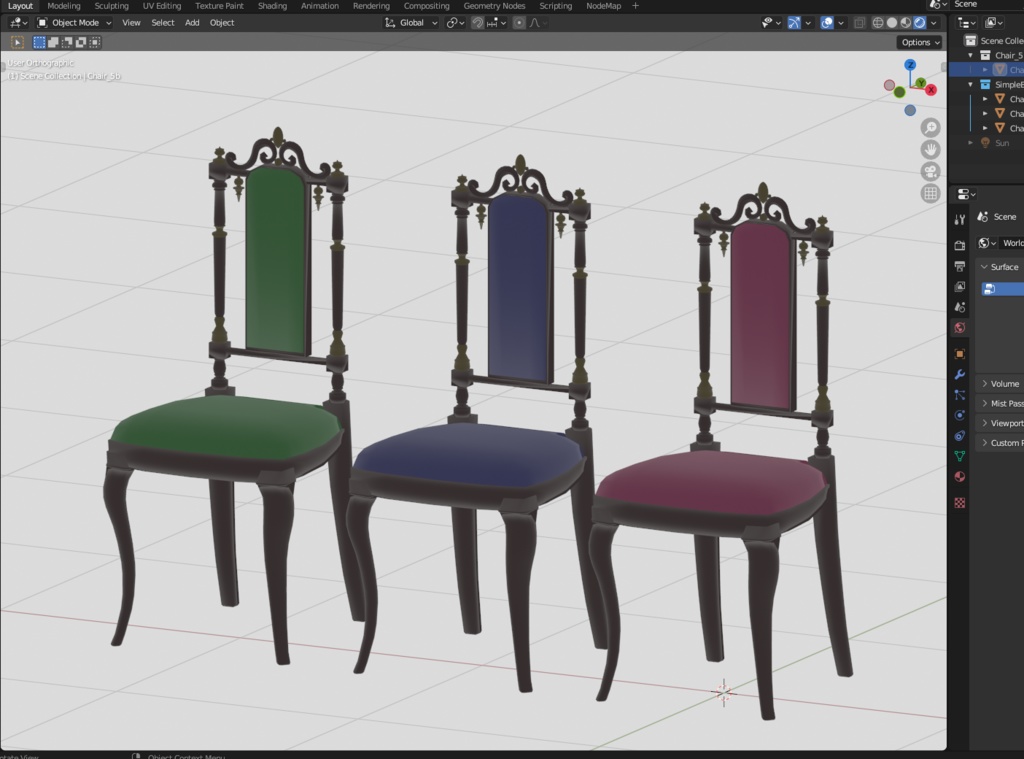The height and width of the screenshot is (759, 1024).
Task: Open the Add menu
Action: pos(191,22)
